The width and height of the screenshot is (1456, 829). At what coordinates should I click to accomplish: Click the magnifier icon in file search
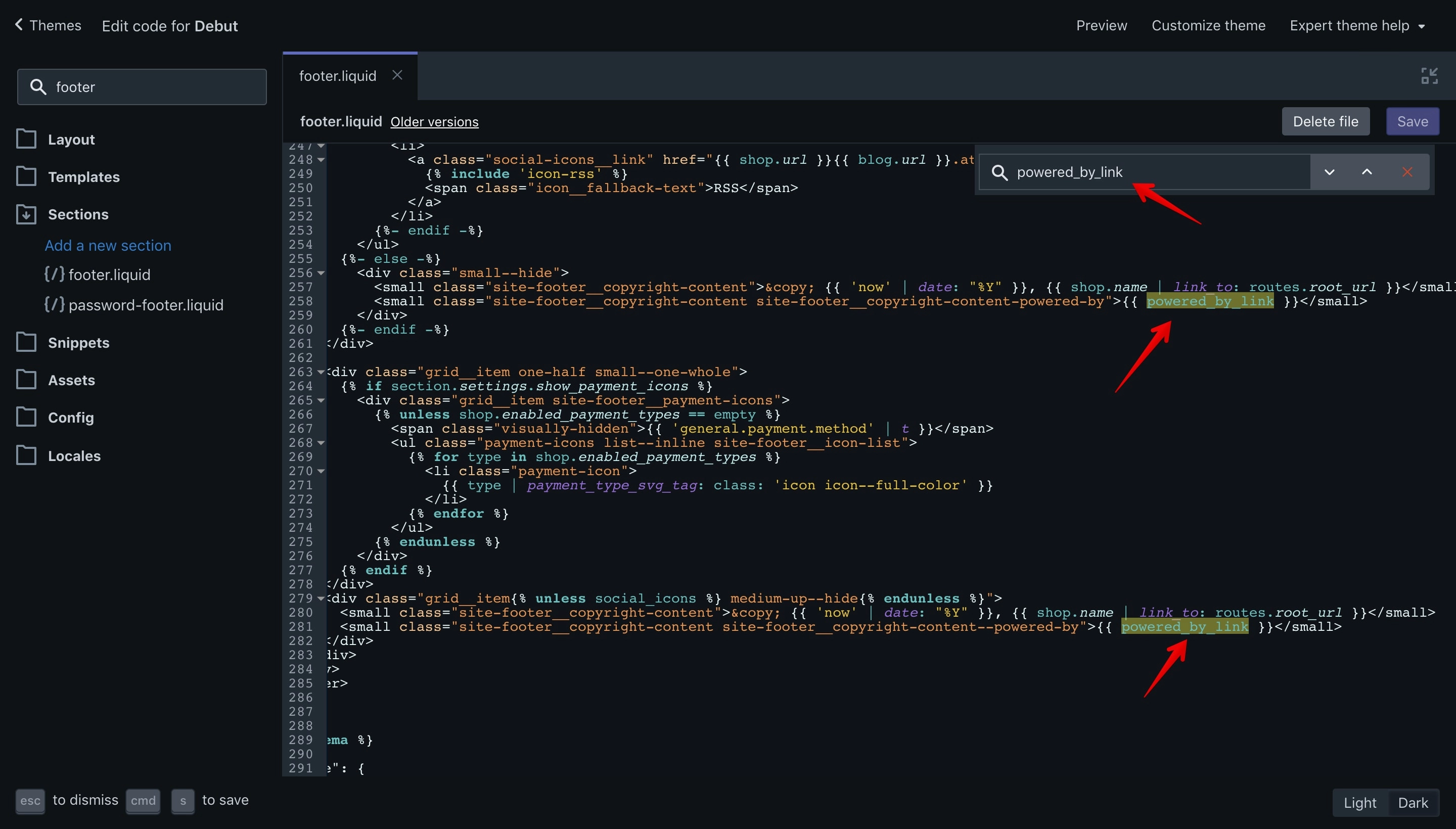coord(38,87)
